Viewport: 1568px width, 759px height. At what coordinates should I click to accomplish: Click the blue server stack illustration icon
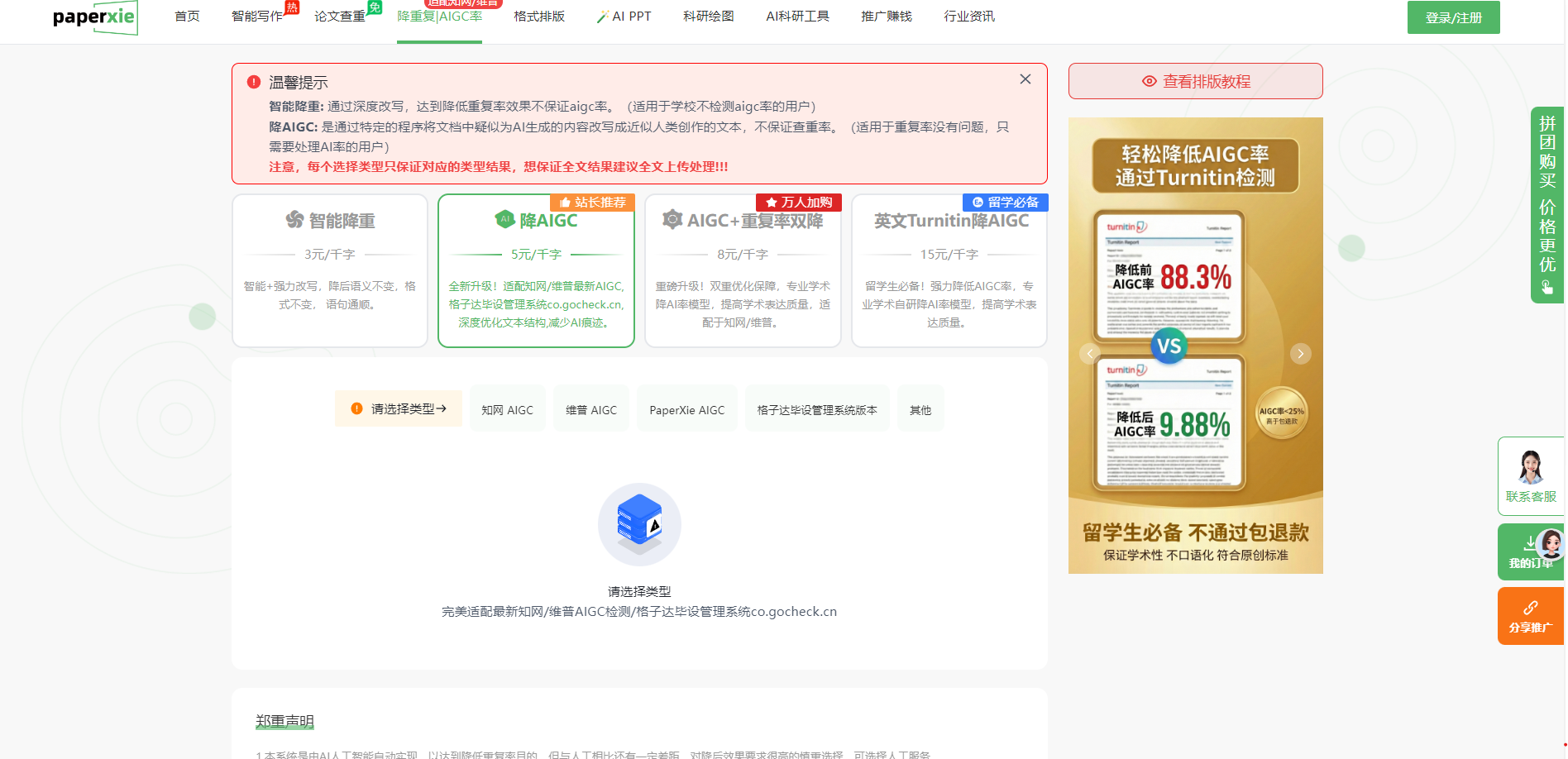click(639, 524)
